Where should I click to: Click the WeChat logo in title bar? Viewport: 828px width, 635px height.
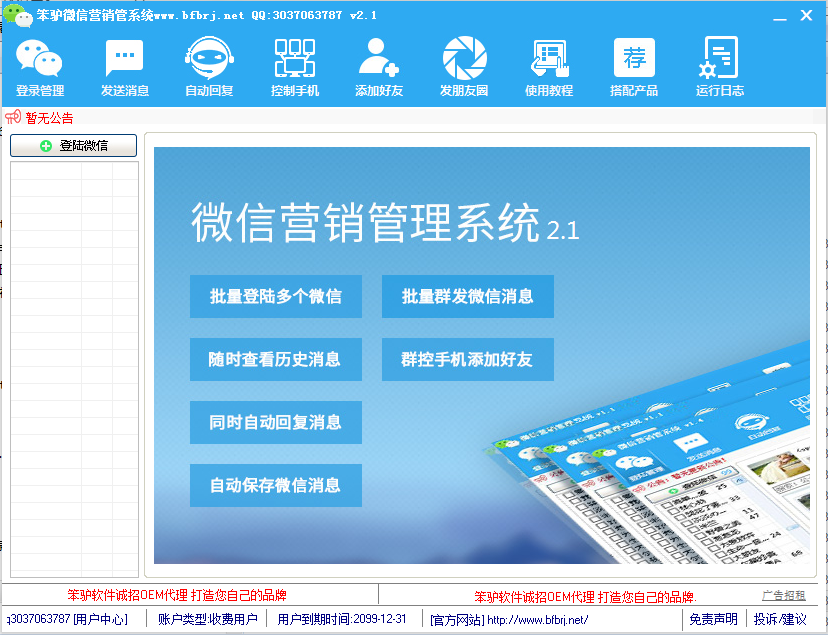click(x=17, y=15)
